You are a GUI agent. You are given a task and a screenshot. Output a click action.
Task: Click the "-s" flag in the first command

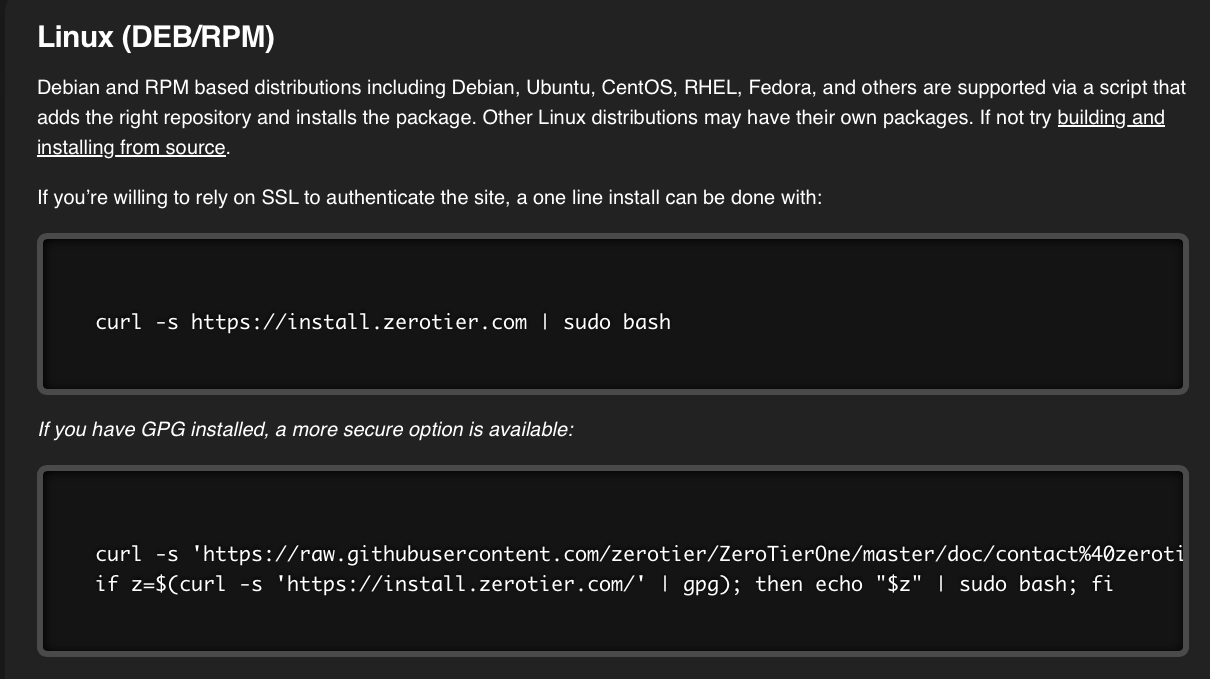[x=167, y=322]
